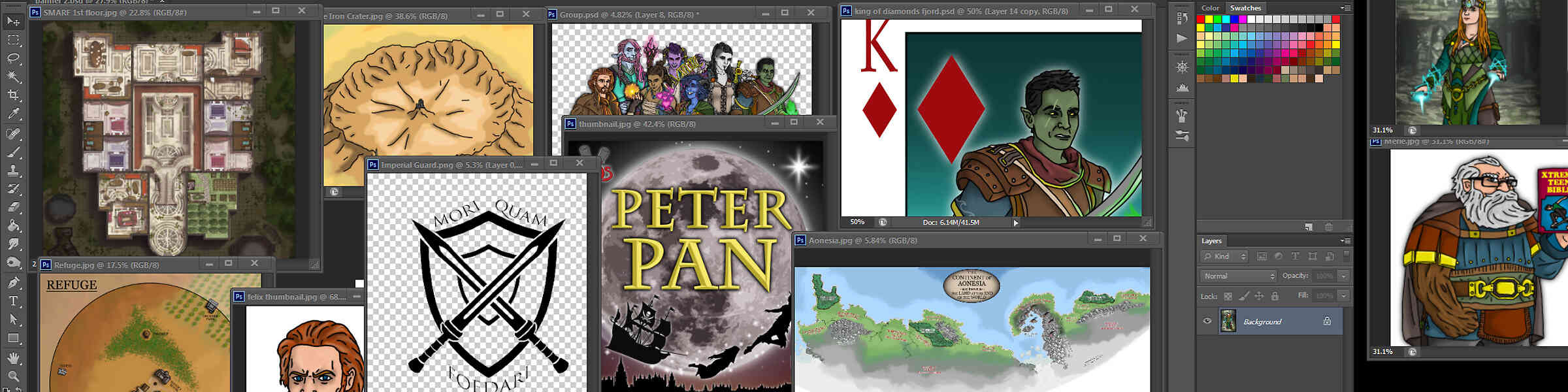Toggle the pixel layer filter
Image resolution: width=1568 pixels, height=392 pixels.
(x=1262, y=257)
